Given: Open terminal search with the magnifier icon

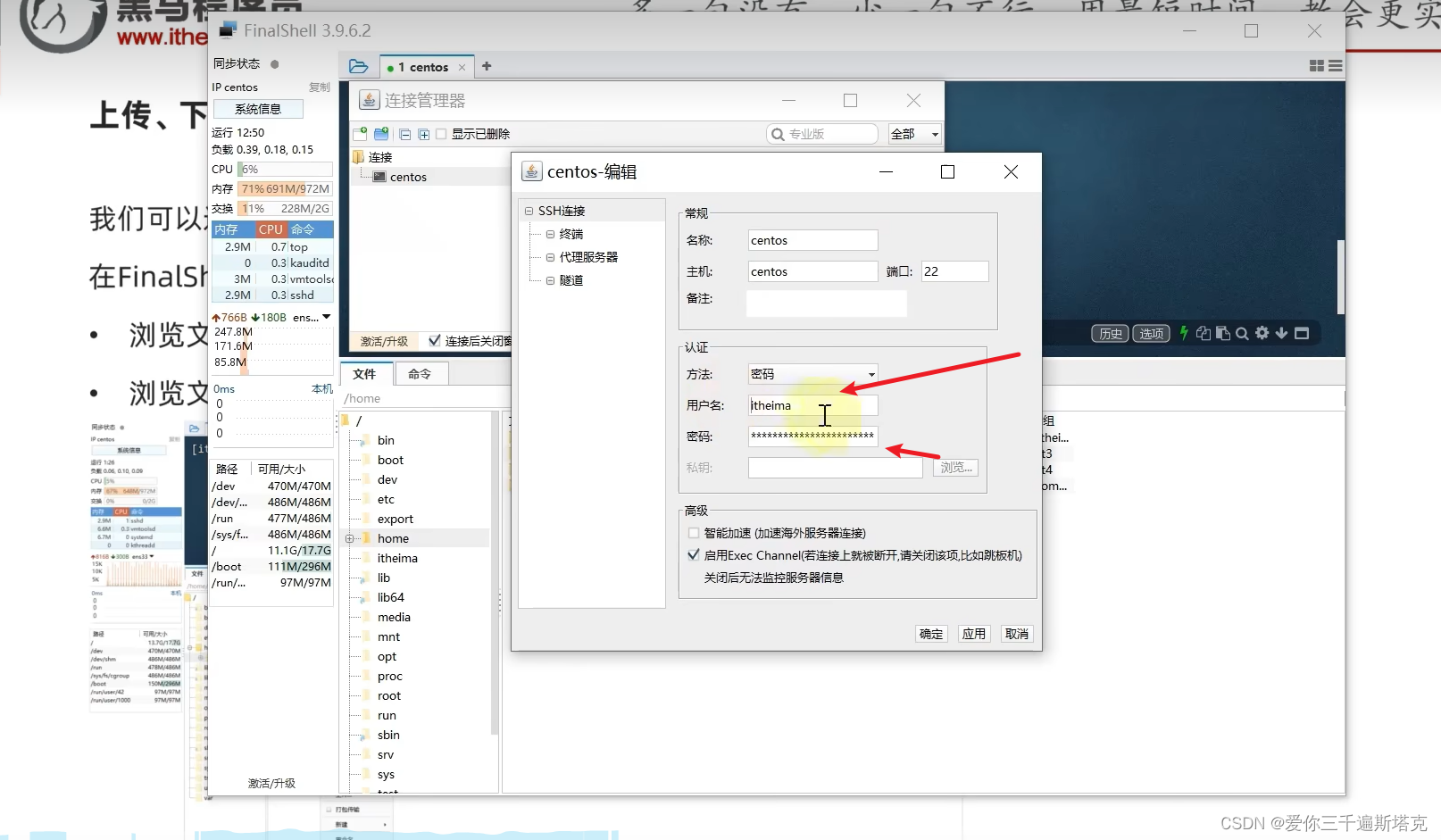Looking at the screenshot, I should [x=1242, y=333].
